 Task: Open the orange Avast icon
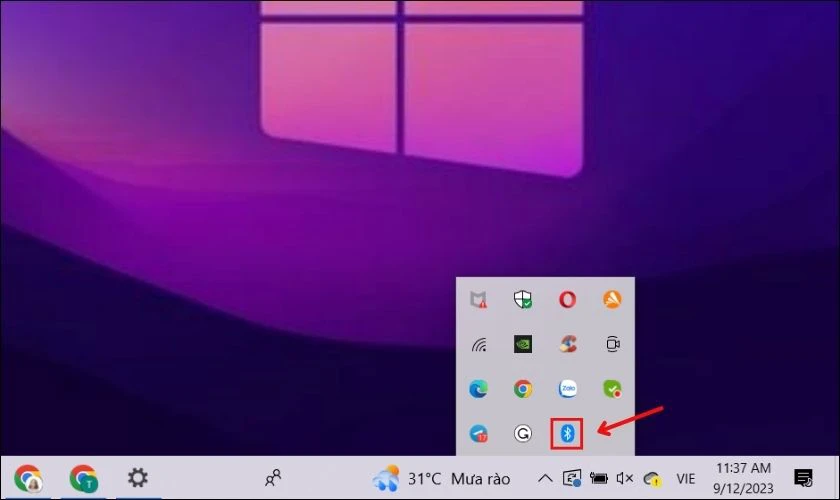612,299
